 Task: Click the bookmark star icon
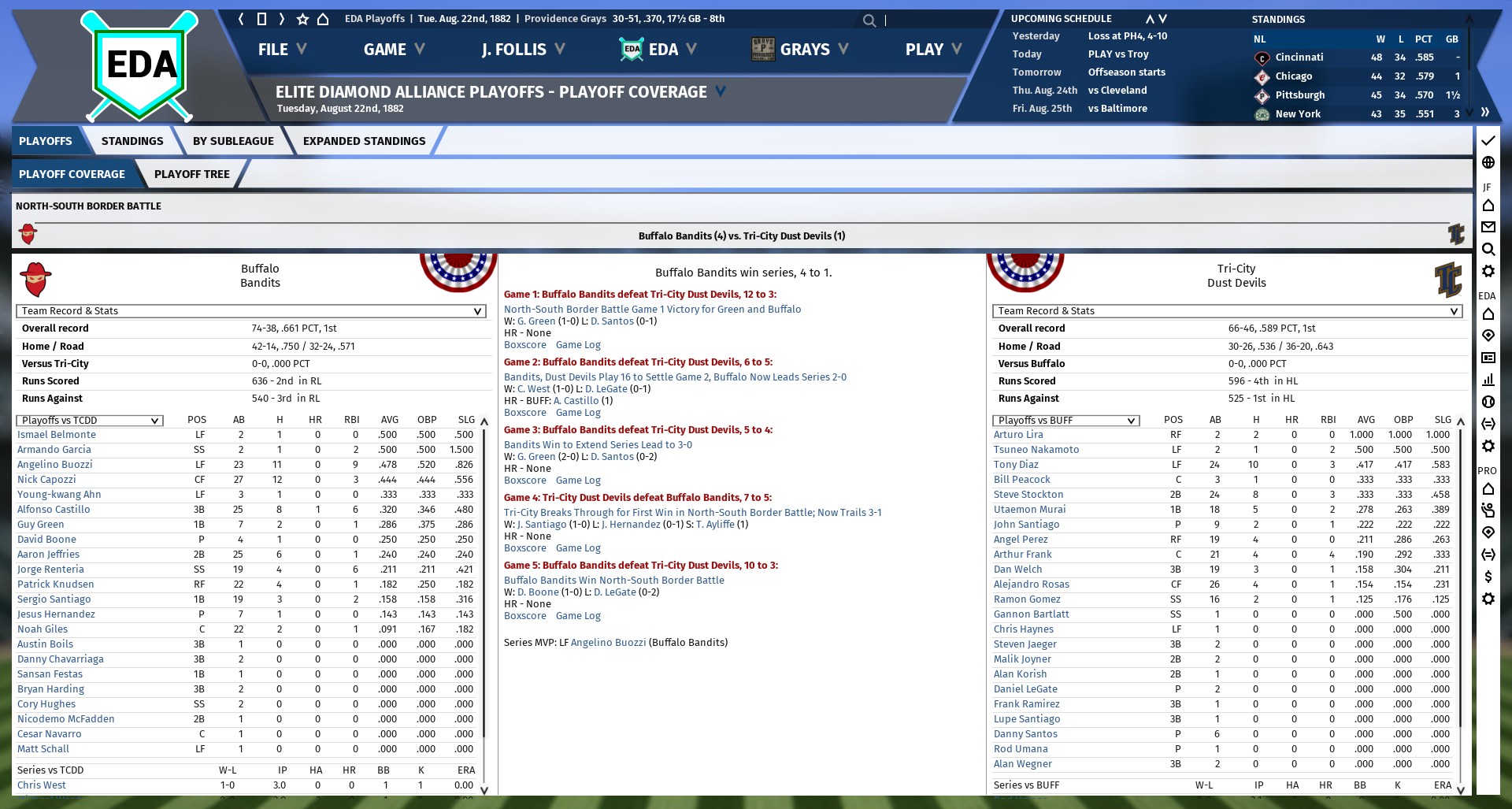(x=302, y=19)
